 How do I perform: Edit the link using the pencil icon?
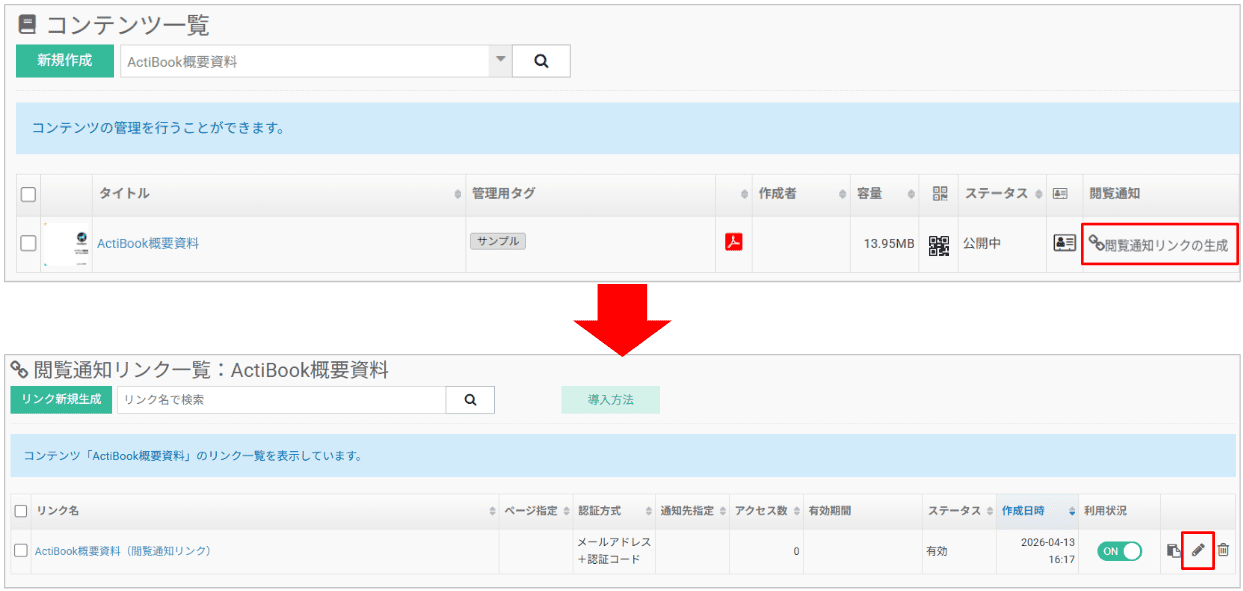(x=1198, y=550)
